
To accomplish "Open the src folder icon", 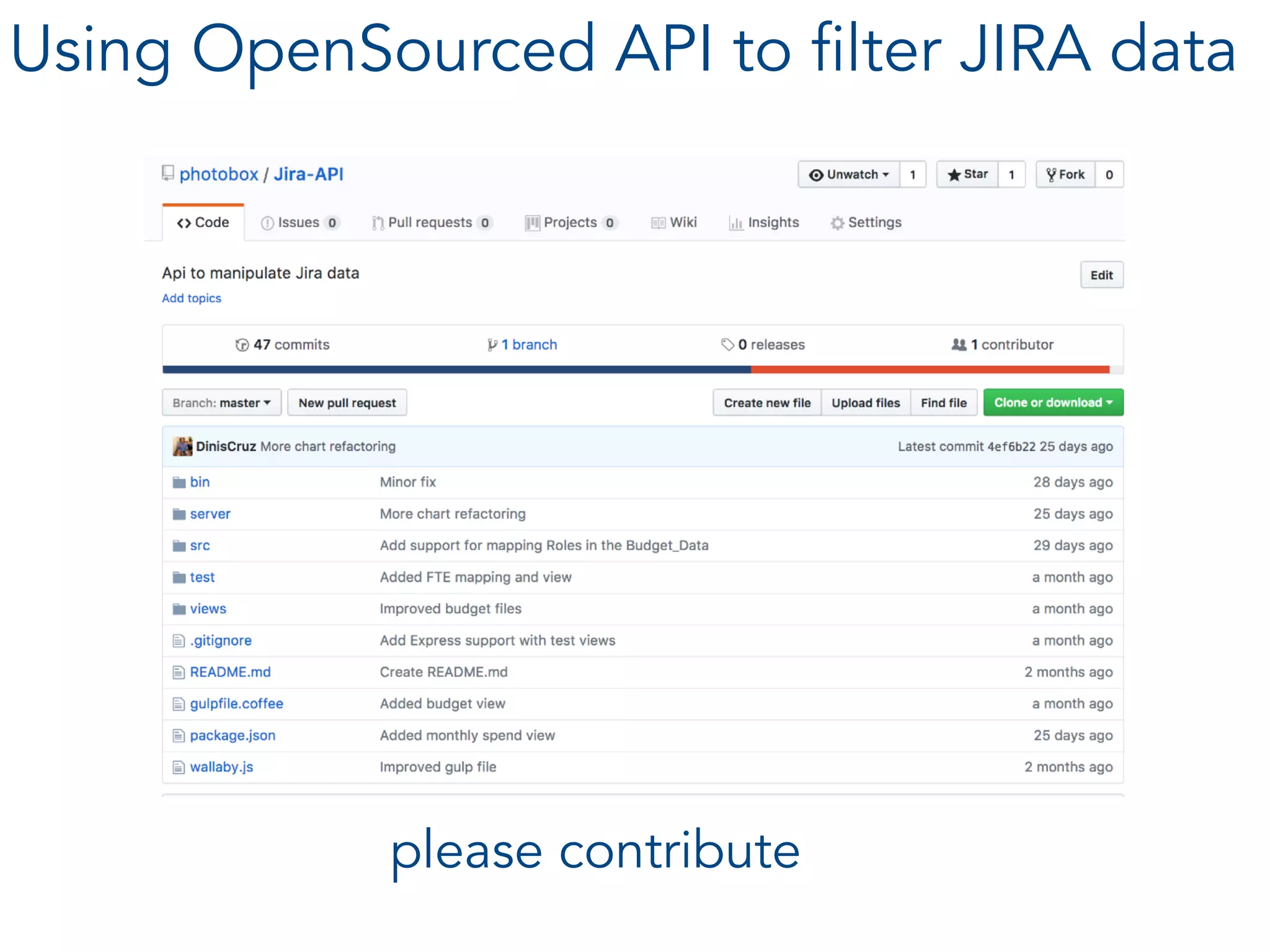I will [179, 545].
